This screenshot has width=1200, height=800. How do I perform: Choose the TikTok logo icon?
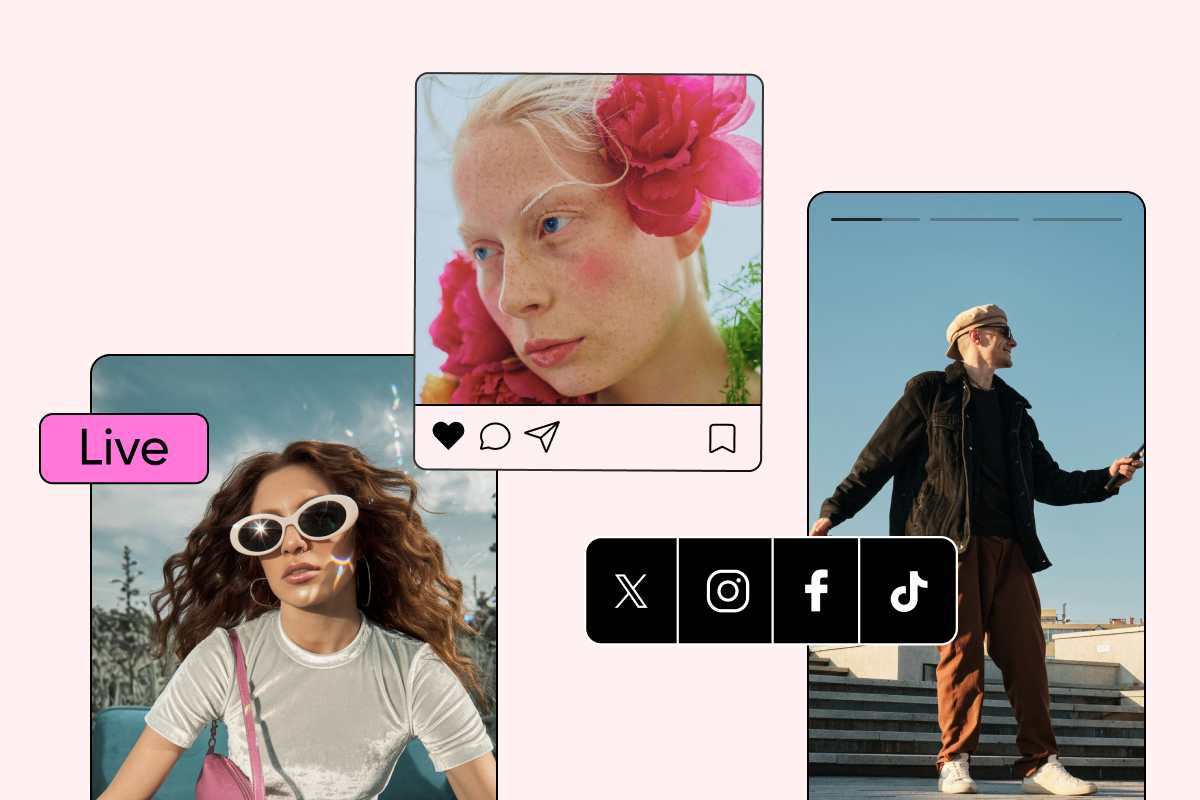coord(907,591)
